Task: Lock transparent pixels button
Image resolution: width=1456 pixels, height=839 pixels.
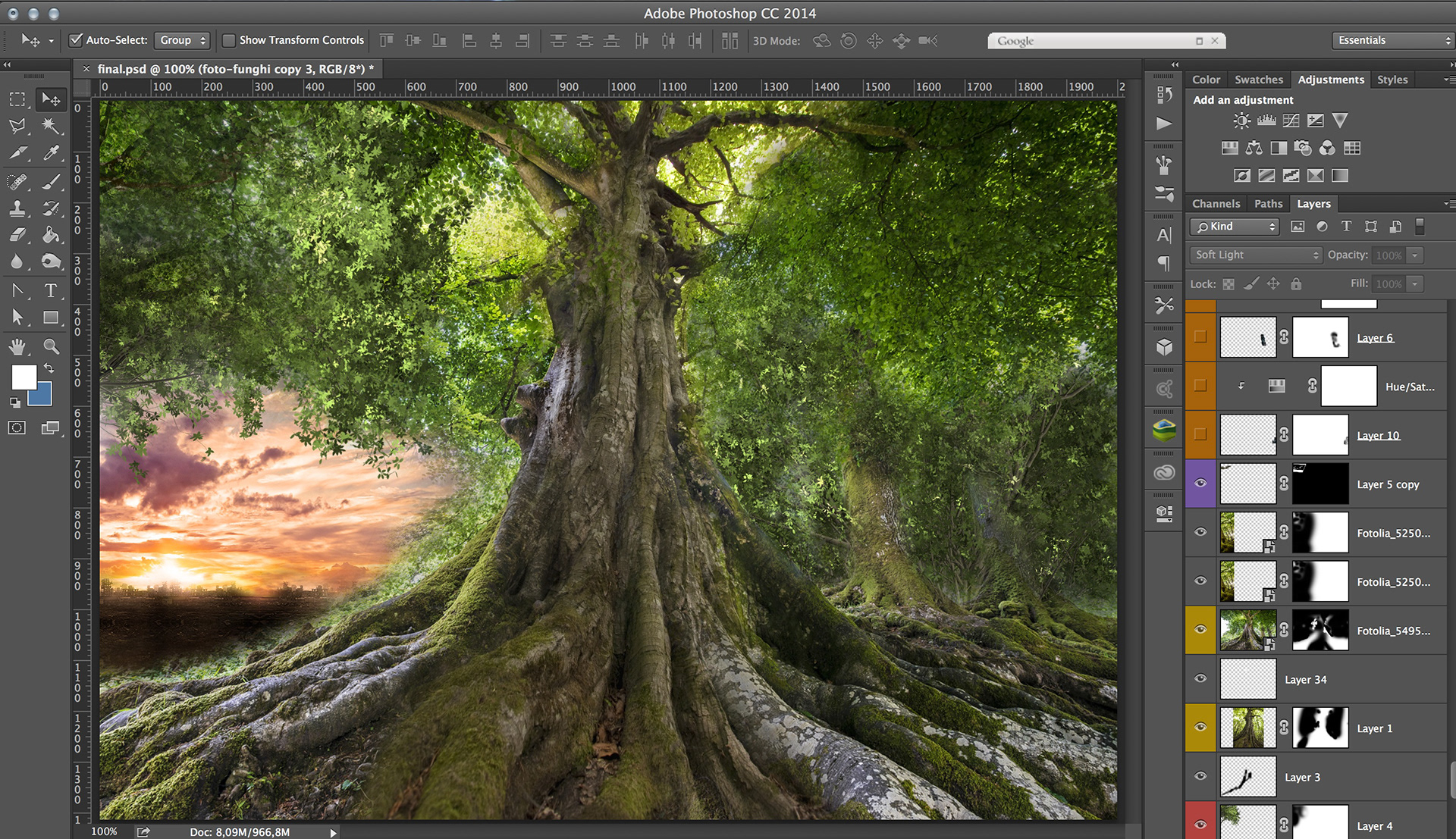Action: point(1228,284)
